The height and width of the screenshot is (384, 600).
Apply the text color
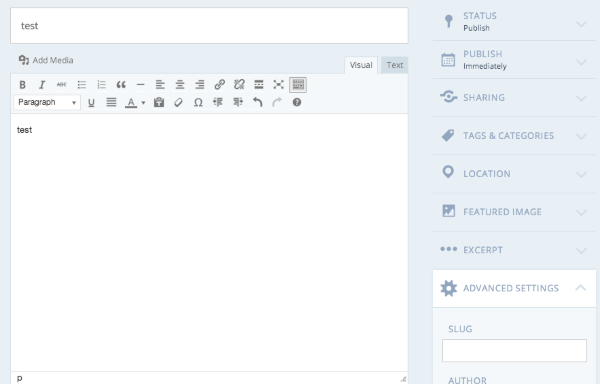coord(131,103)
